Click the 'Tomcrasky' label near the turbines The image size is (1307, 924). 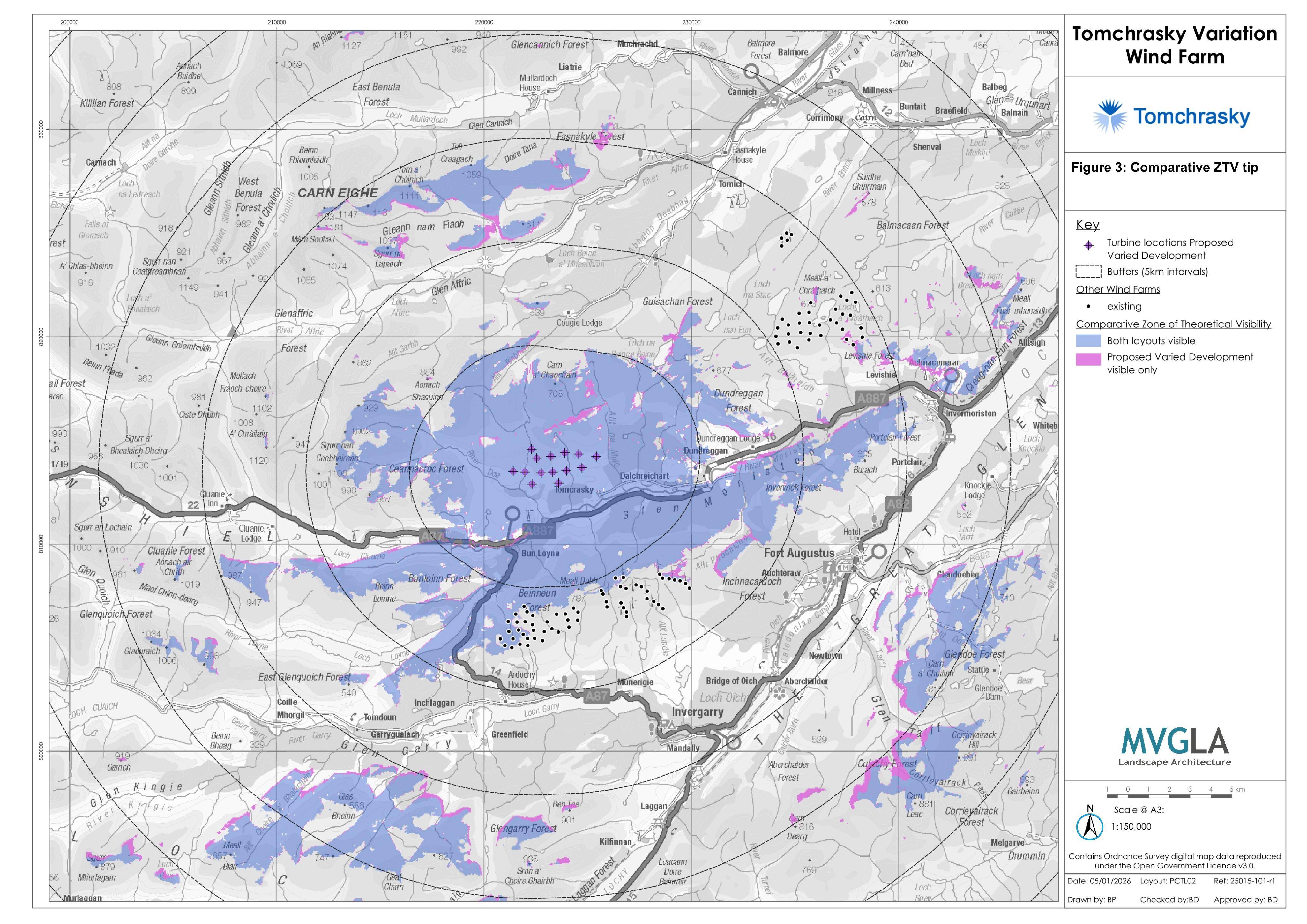tap(574, 490)
